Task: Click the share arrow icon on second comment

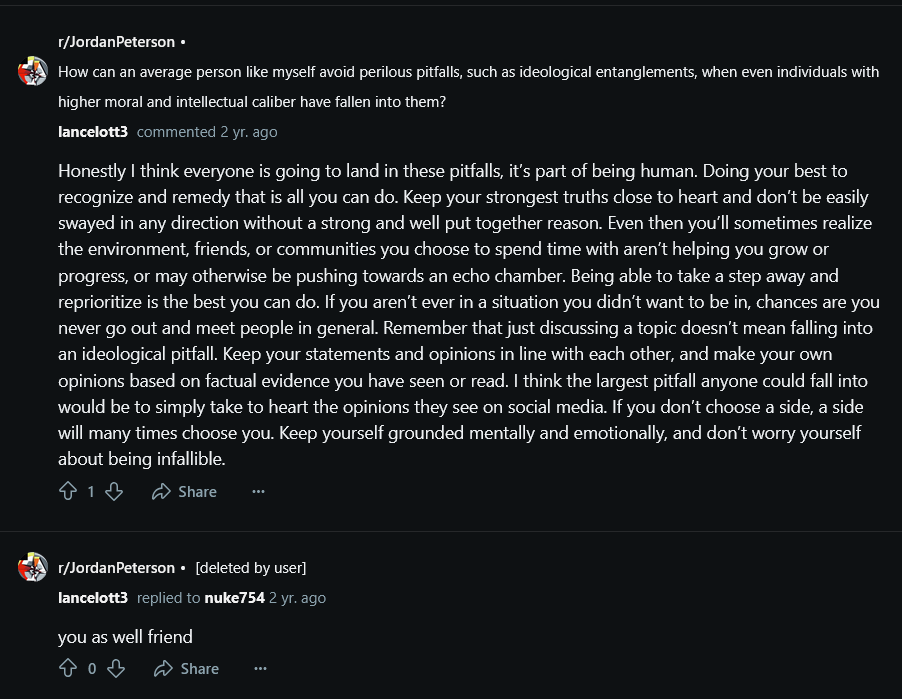Action: pyautogui.click(x=163, y=668)
